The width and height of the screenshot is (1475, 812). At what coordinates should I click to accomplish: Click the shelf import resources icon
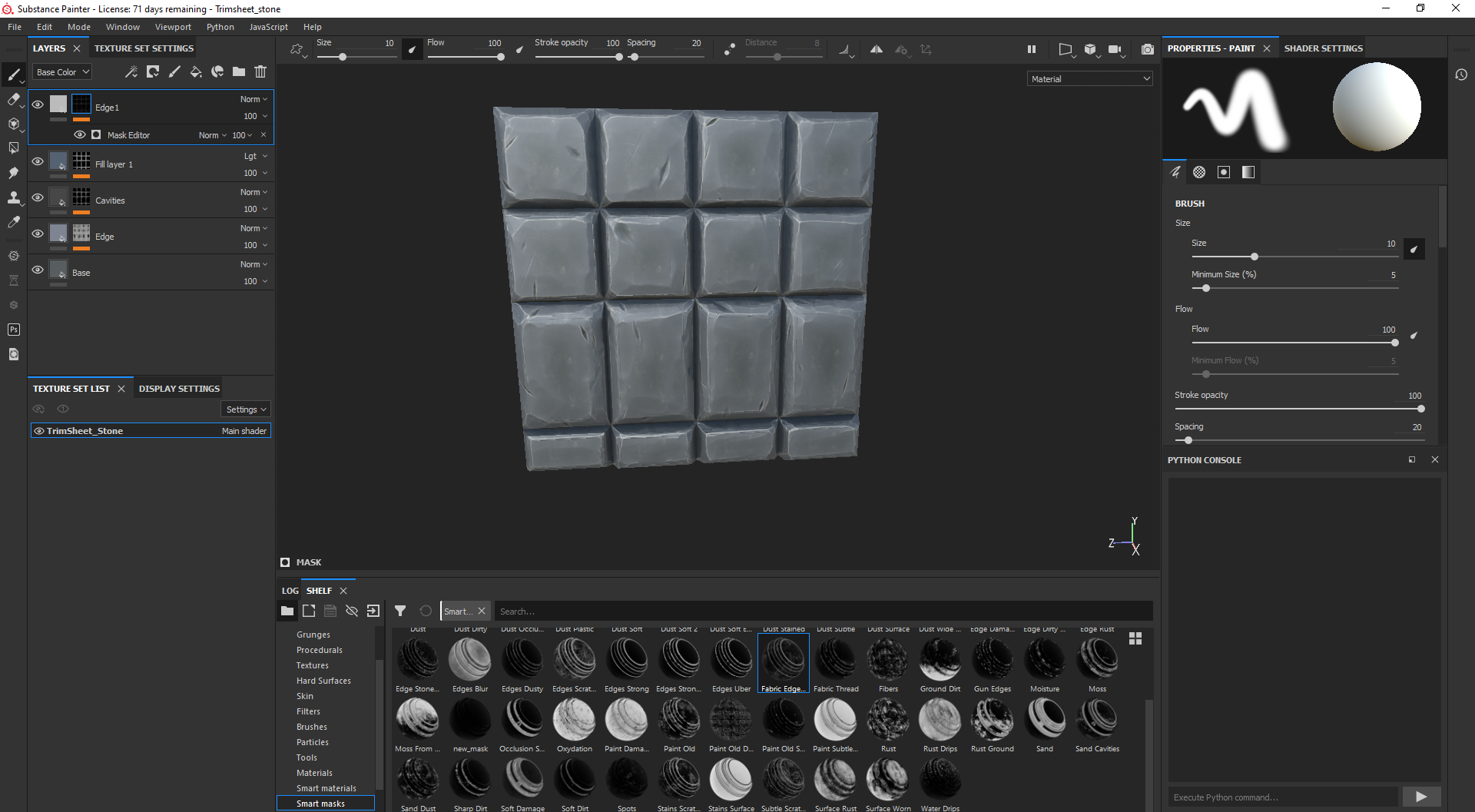click(x=373, y=611)
